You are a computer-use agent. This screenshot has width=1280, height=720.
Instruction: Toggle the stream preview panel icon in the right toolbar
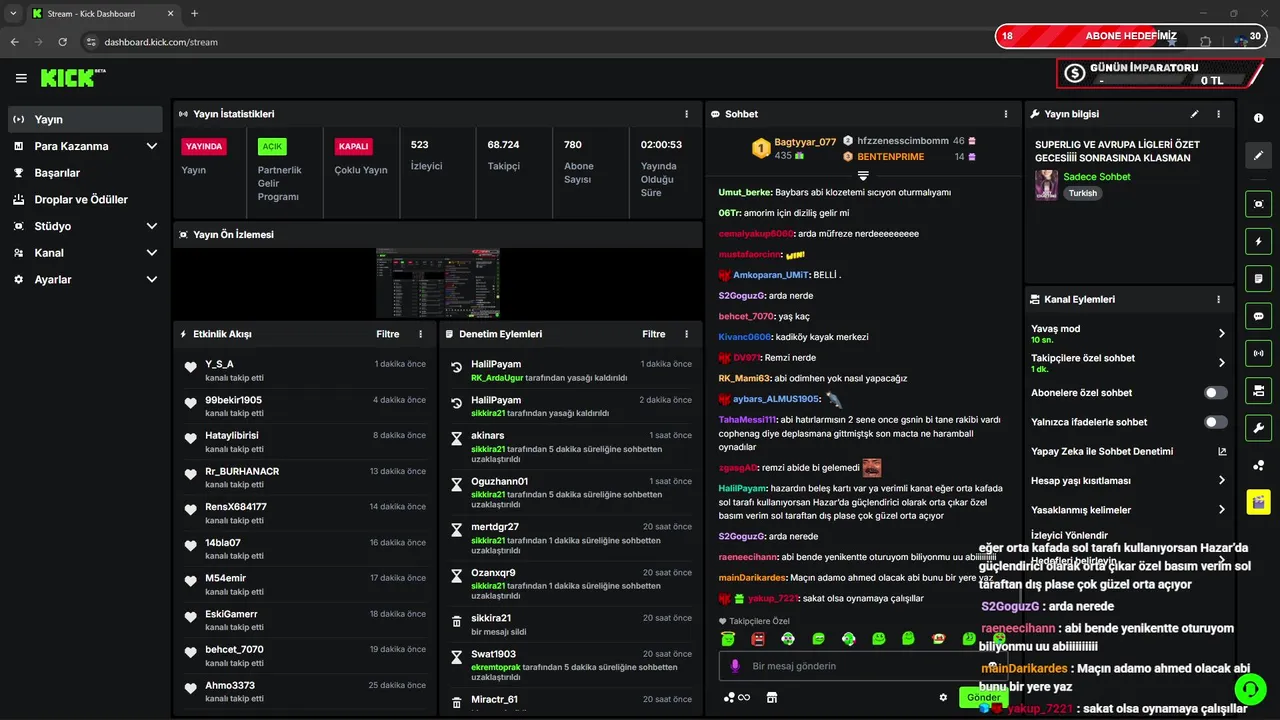[x=1258, y=204]
